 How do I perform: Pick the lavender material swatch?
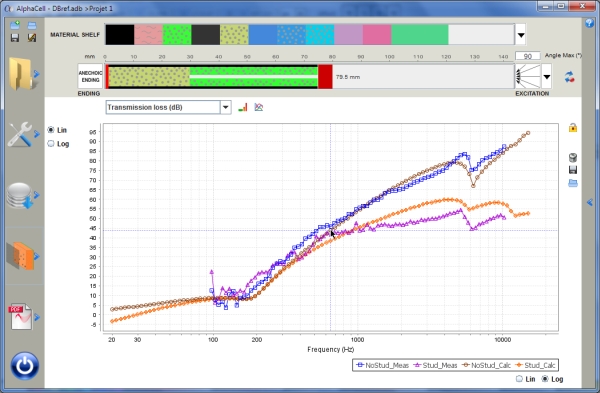[349, 35]
